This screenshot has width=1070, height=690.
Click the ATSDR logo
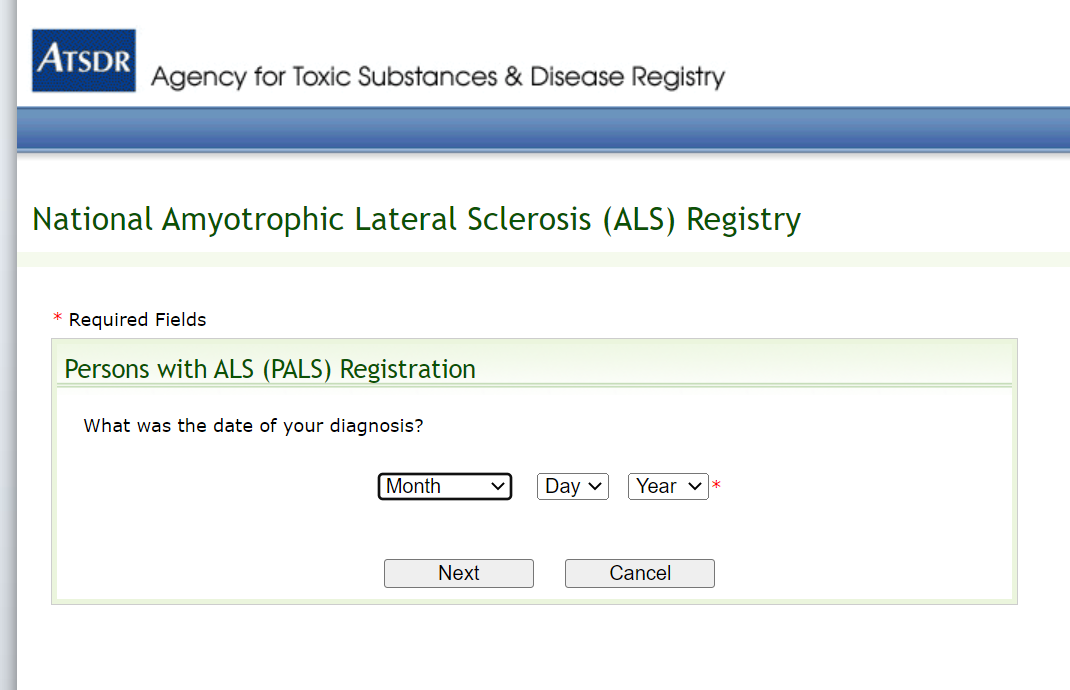tap(84, 60)
